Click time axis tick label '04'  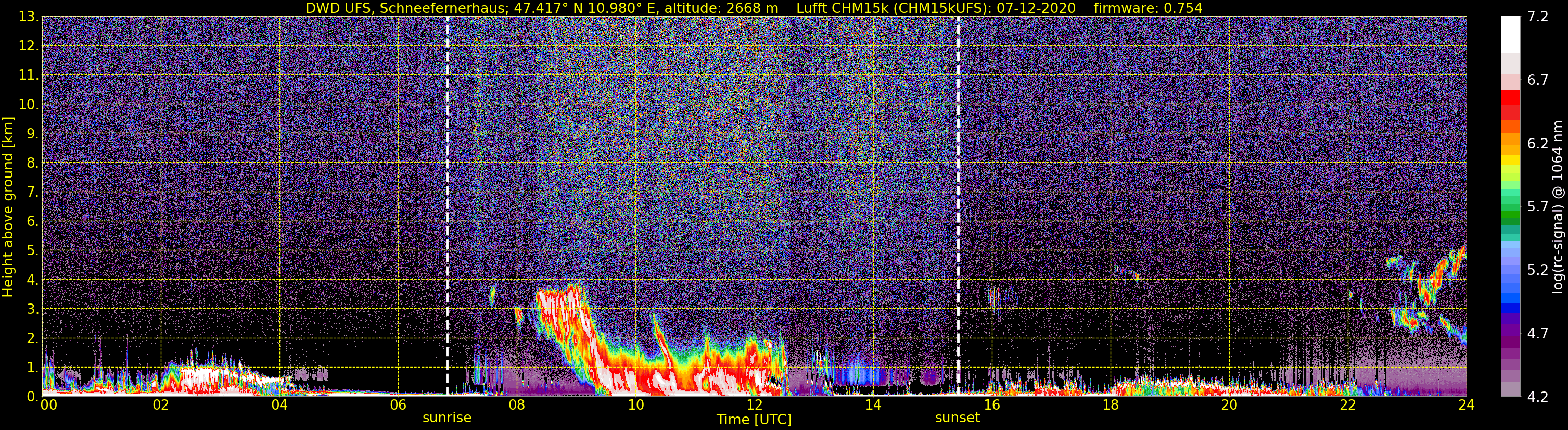[279, 405]
